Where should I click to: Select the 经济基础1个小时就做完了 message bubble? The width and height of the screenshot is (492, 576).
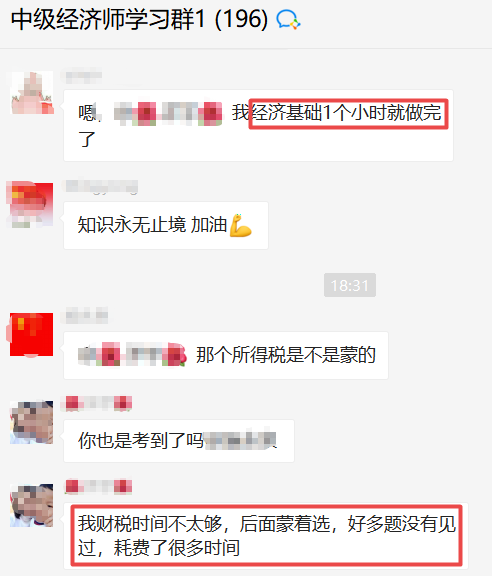[258, 125]
